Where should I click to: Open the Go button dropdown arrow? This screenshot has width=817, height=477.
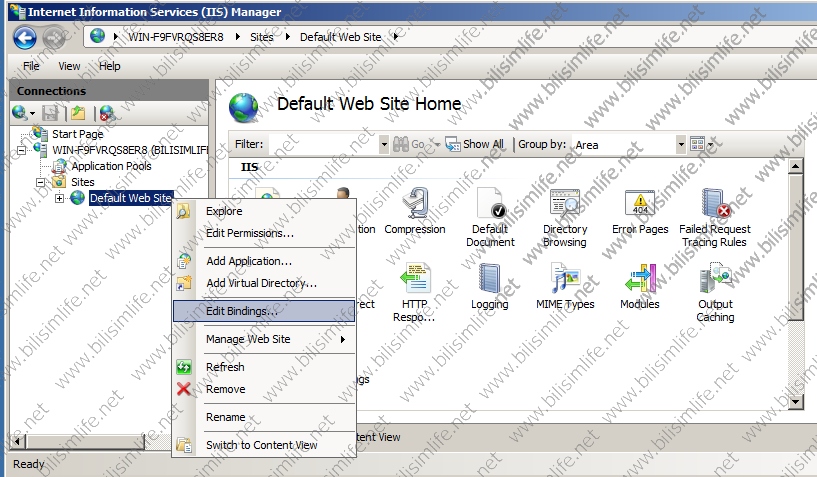click(x=438, y=144)
